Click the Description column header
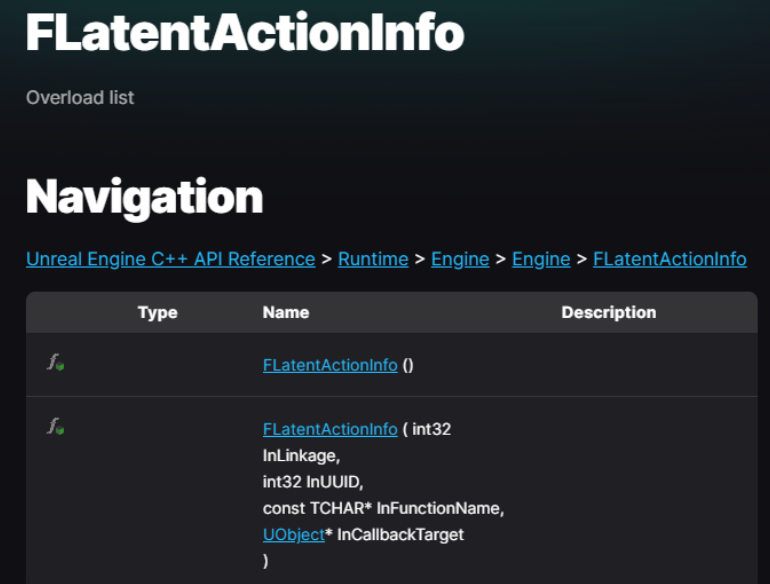770x584 pixels. point(608,312)
